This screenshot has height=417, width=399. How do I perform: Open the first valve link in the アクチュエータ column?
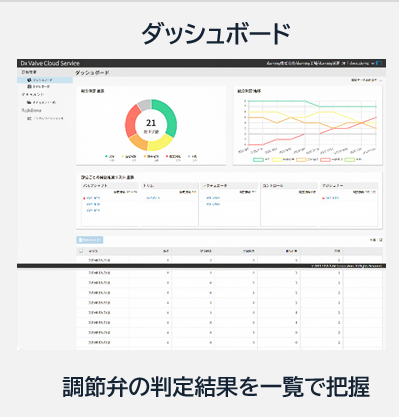point(213,198)
